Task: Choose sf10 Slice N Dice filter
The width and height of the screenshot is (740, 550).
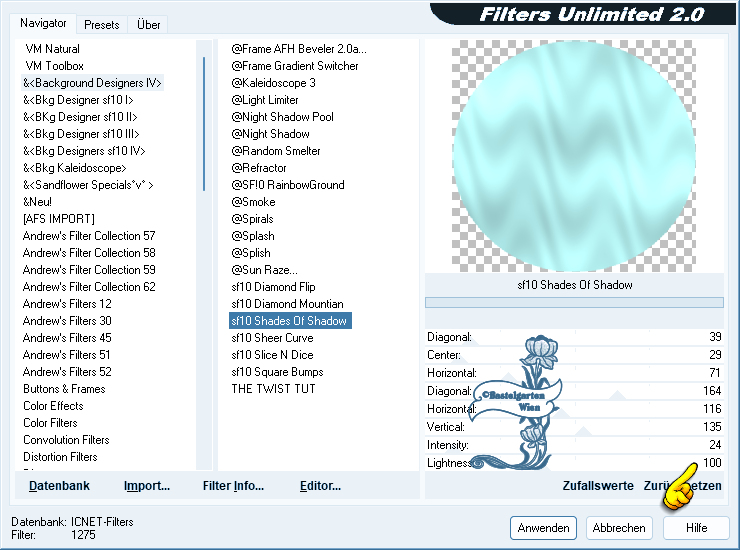Action: tap(272, 355)
